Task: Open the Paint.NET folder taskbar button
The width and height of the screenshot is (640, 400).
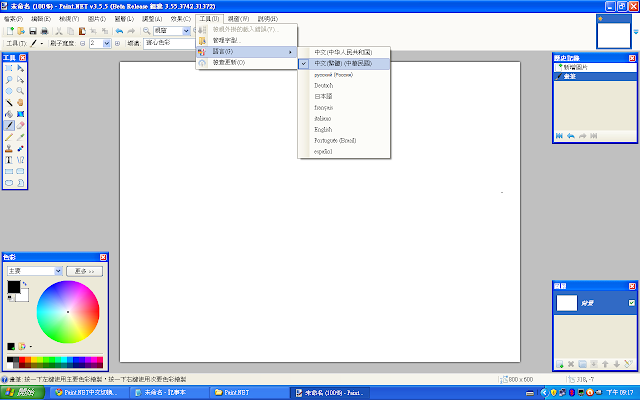Action: point(250,393)
